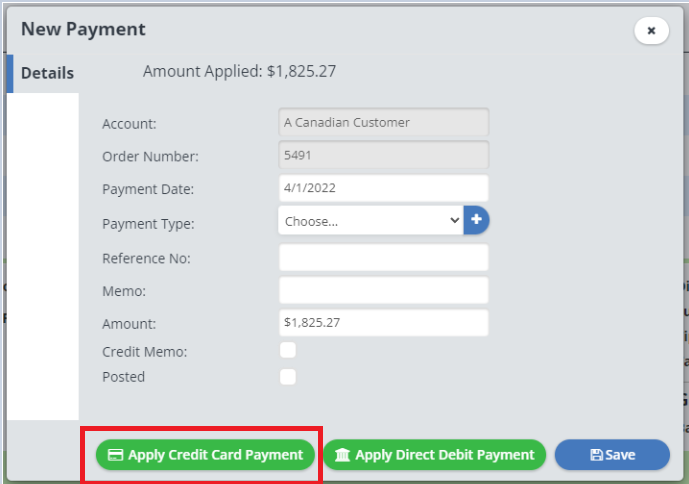Viewport: 689px width, 484px height.
Task: Click into the Memo text field
Action: tap(383, 291)
